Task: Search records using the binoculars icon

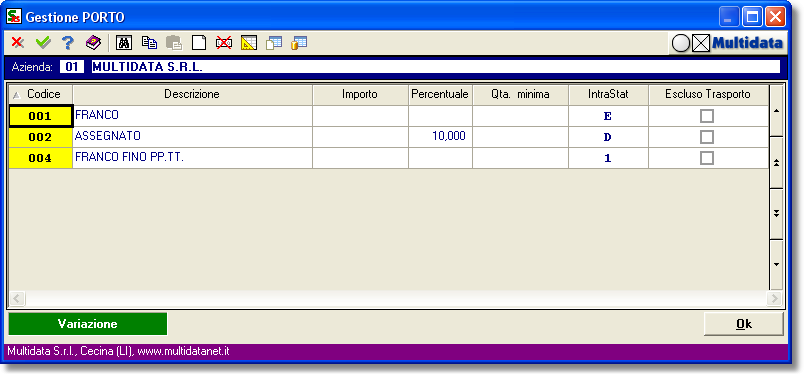Action: pos(124,43)
